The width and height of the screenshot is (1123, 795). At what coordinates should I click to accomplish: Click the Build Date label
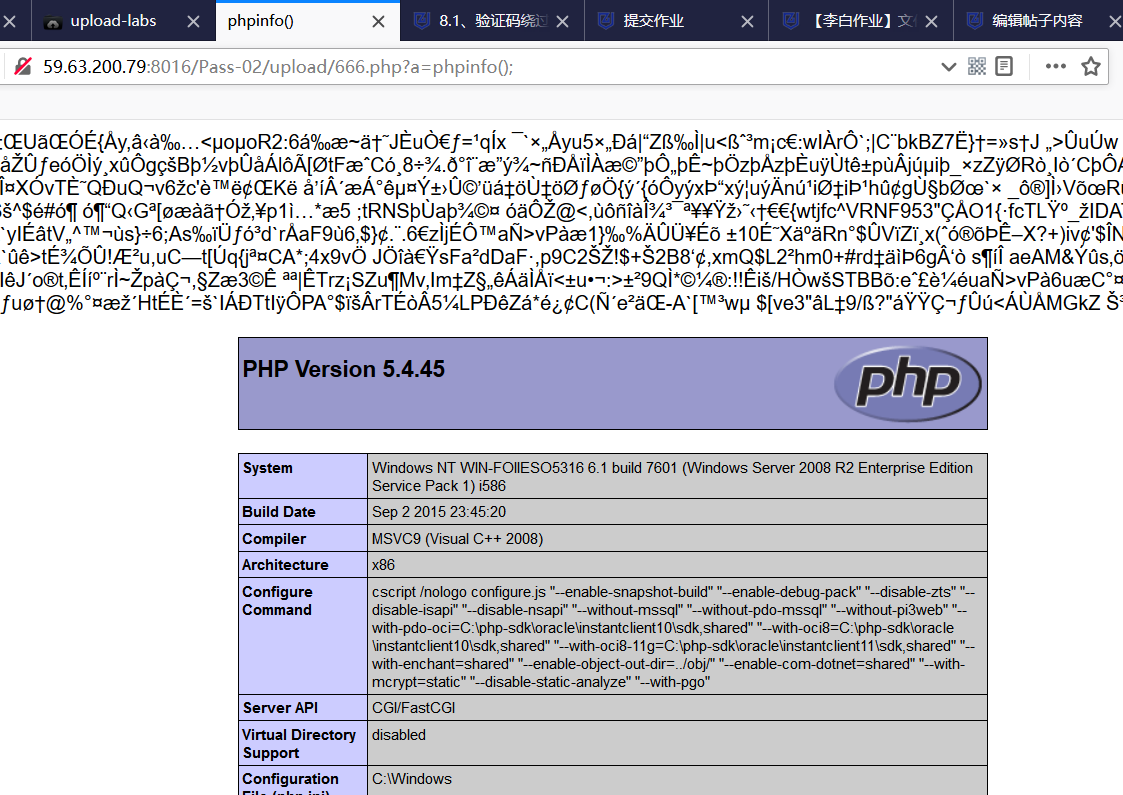pyautogui.click(x=279, y=511)
